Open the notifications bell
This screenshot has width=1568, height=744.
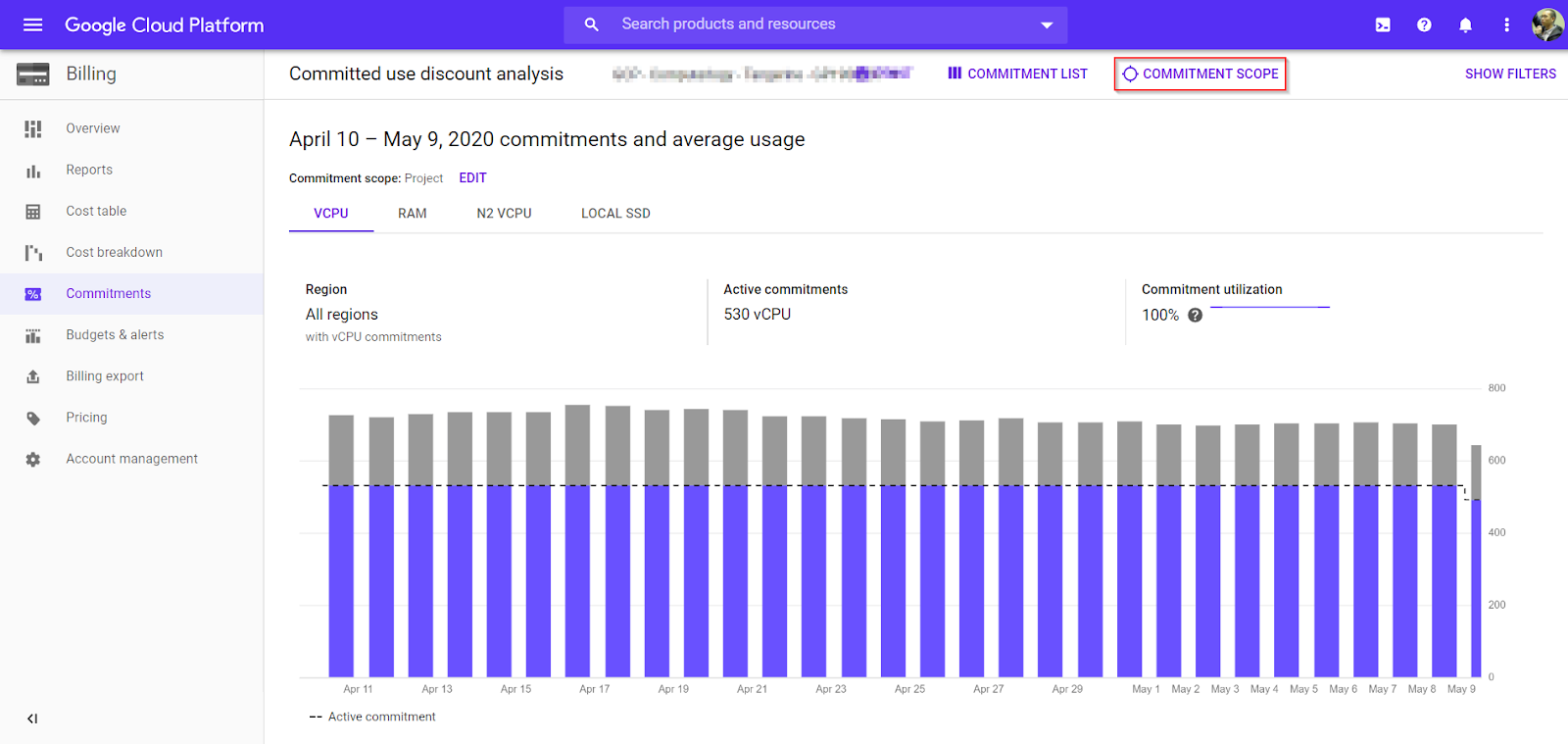[x=1465, y=25]
